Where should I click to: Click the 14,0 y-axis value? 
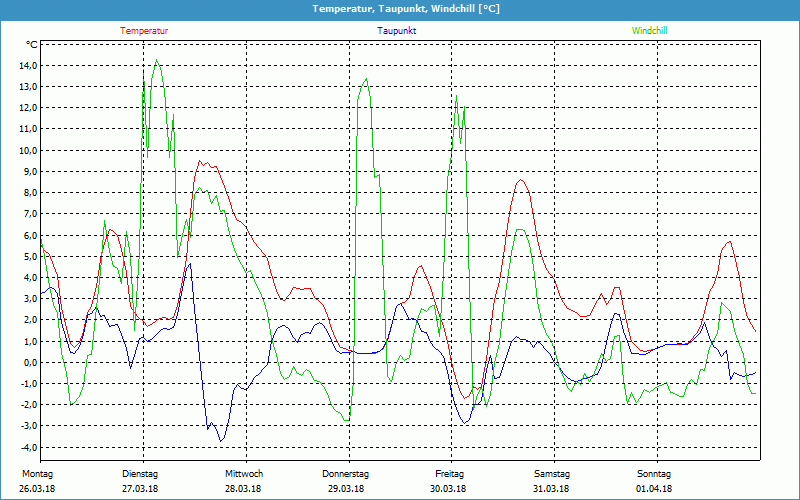tap(28, 65)
